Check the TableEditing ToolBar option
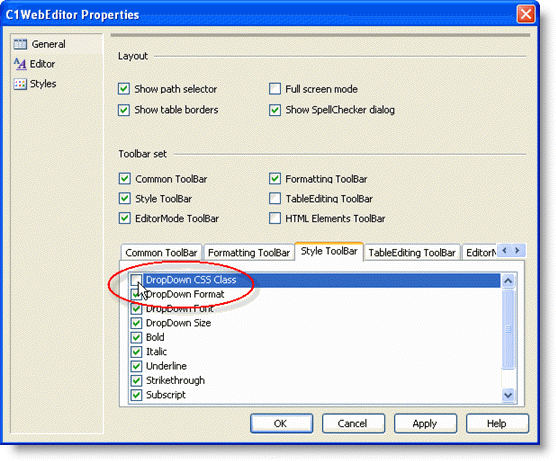The width and height of the screenshot is (556, 461). click(275, 199)
